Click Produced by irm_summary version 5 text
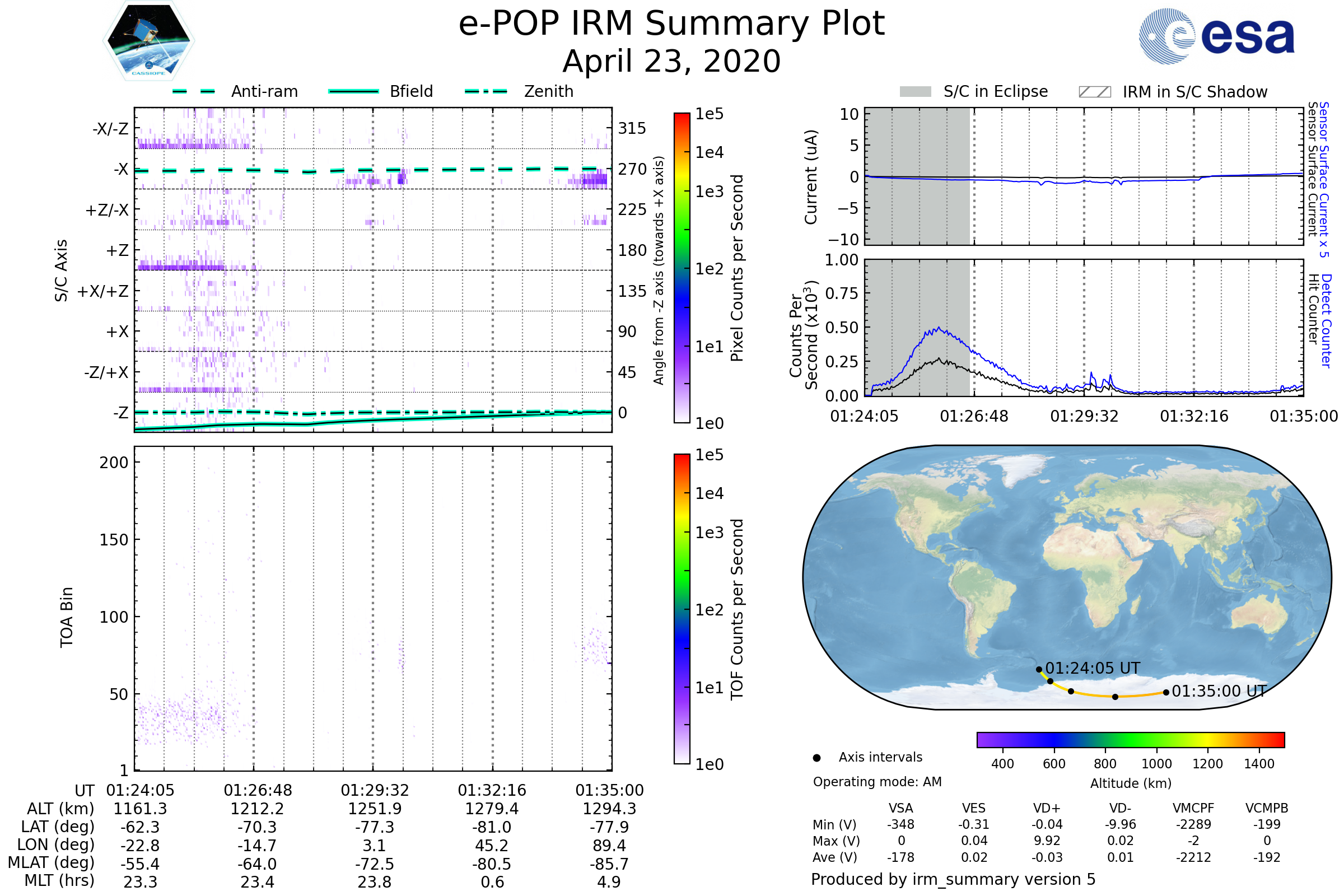Viewport: 1344px width, 896px height. click(x=953, y=879)
